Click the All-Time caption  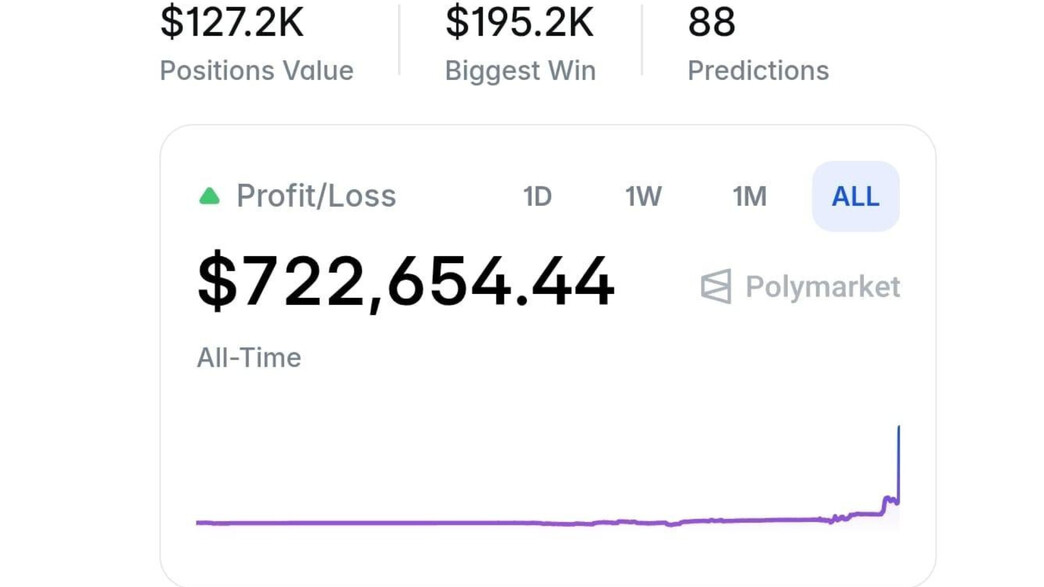(248, 358)
